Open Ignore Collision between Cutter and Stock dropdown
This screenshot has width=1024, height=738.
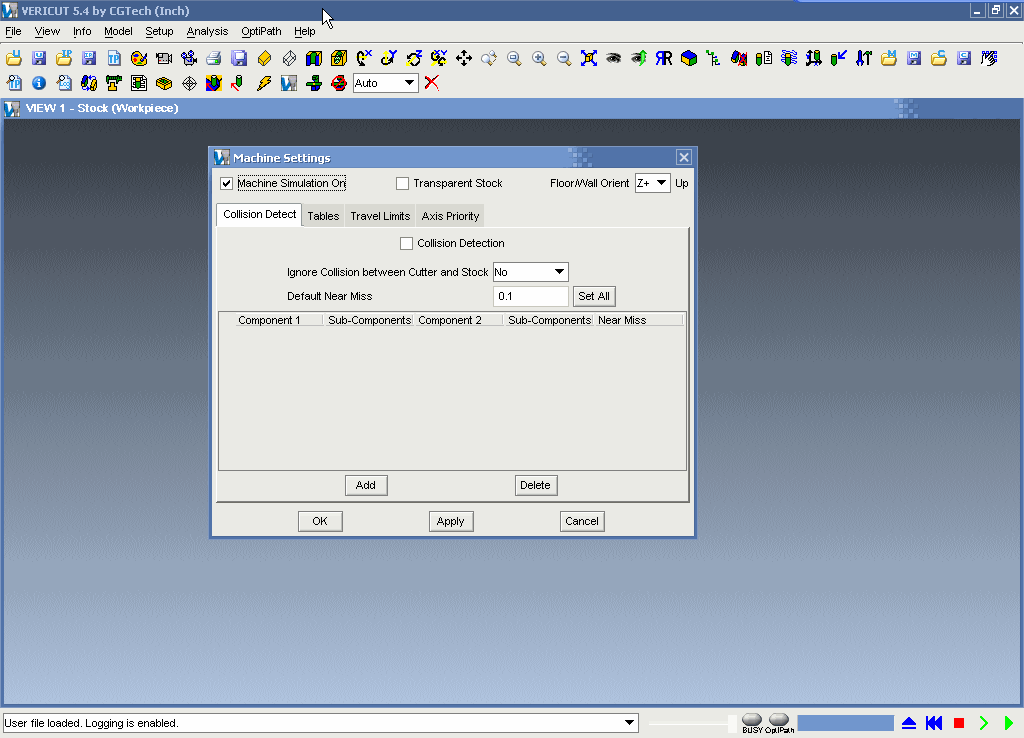point(530,272)
